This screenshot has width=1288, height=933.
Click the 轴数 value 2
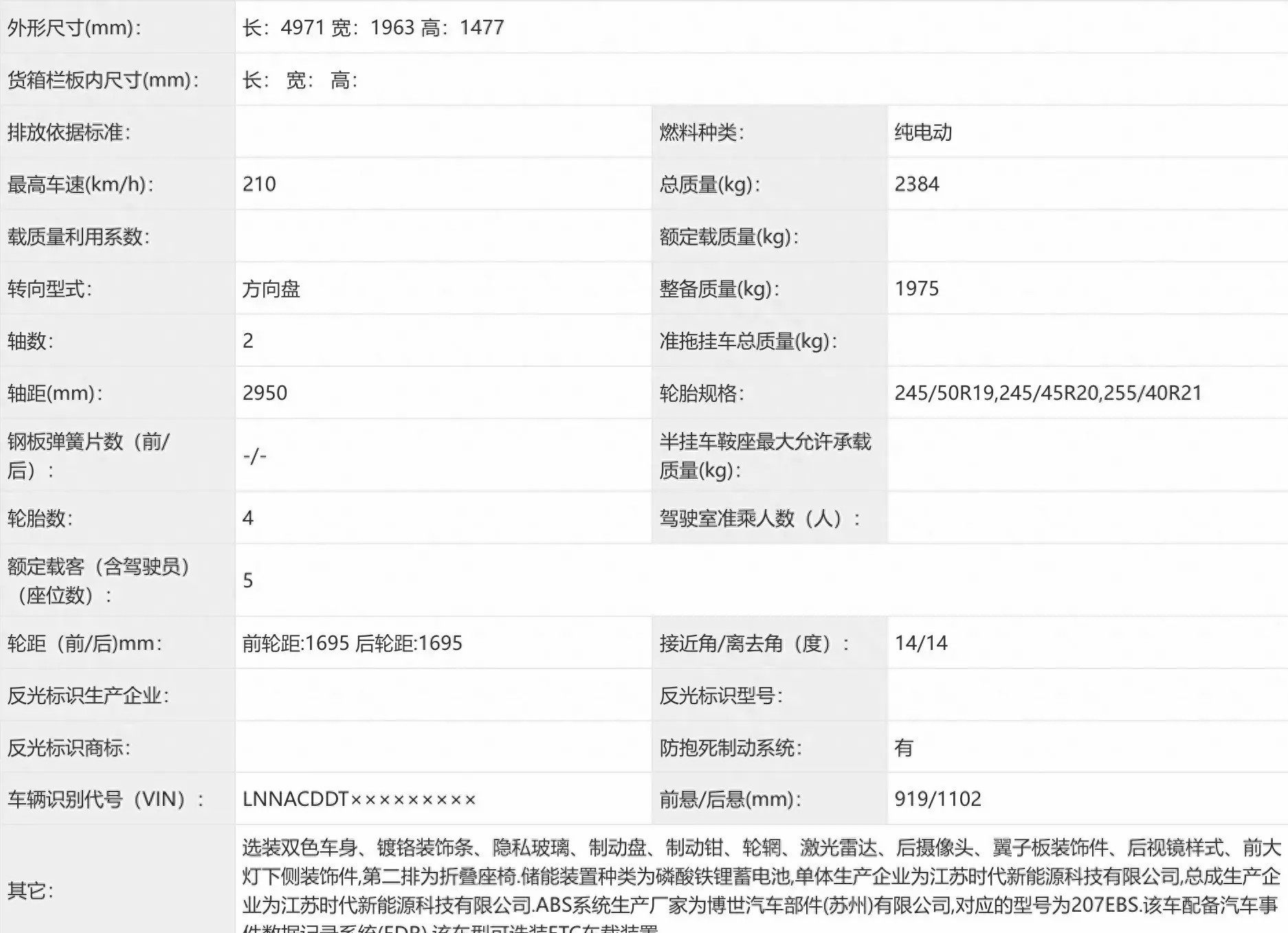click(x=248, y=341)
